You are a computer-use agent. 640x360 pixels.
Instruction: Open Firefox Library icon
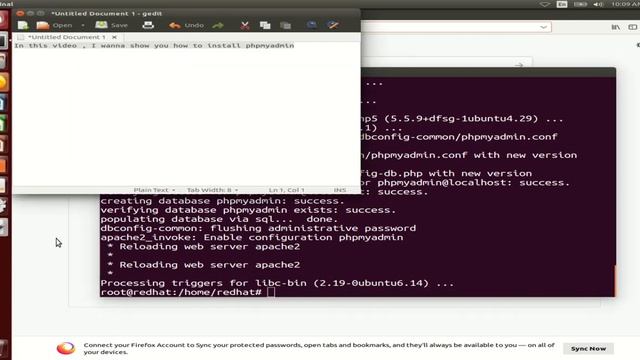point(616,27)
